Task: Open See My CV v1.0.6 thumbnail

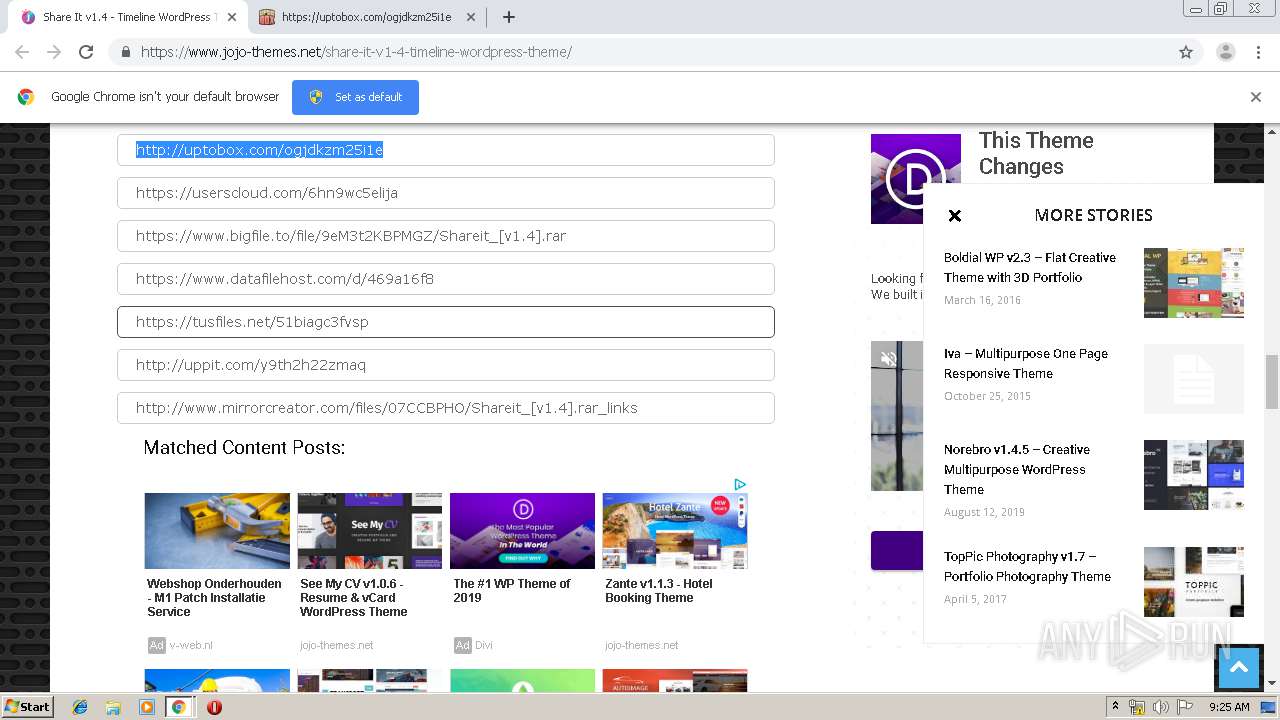Action: pyautogui.click(x=370, y=531)
